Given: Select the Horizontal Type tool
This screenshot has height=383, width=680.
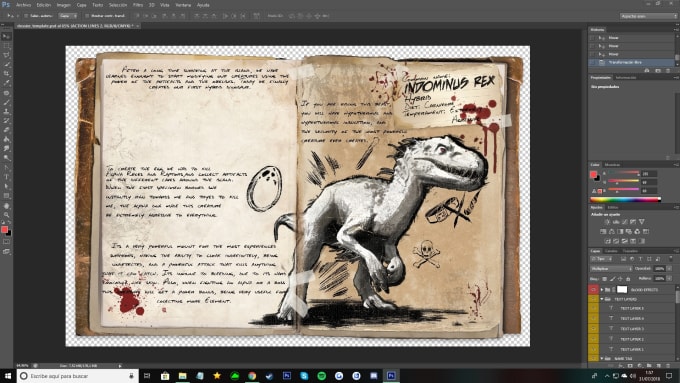Looking at the screenshot, I should pyautogui.click(x=6, y=177).
